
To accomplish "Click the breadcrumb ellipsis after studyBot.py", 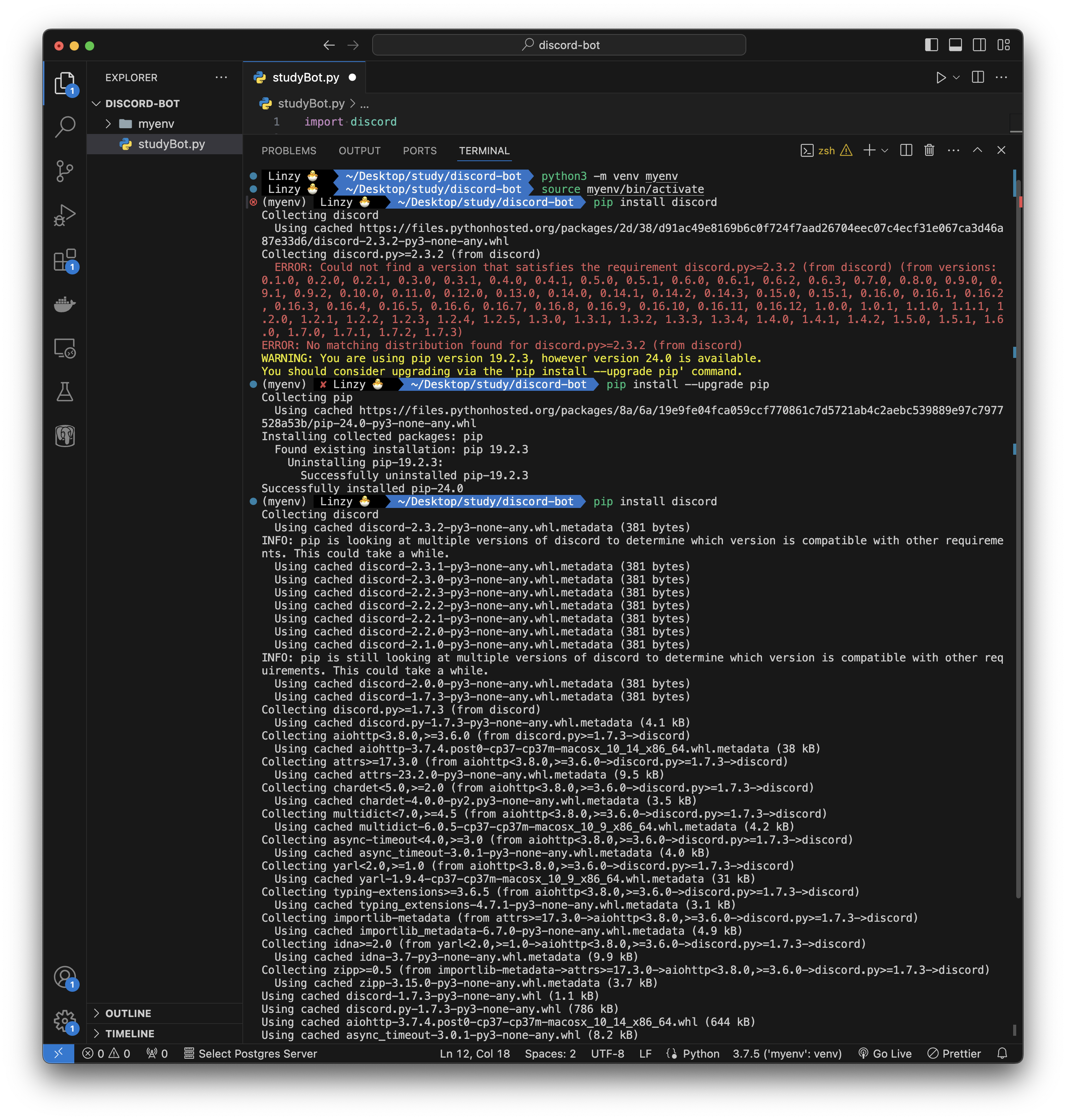I will point(364,104).
